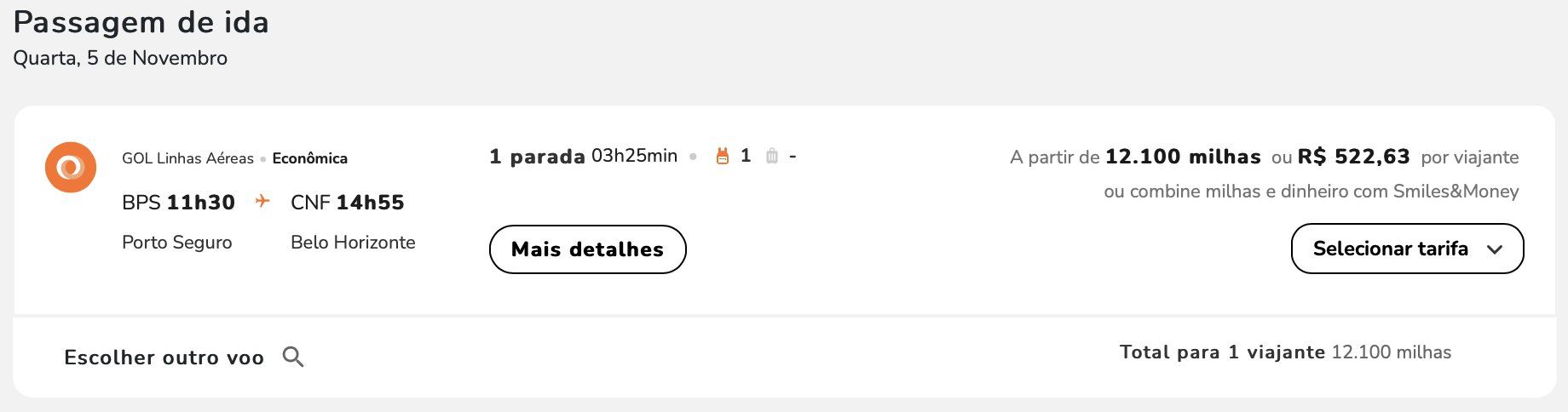Click the 12.100 milhas fare price

pos(1183,157)
